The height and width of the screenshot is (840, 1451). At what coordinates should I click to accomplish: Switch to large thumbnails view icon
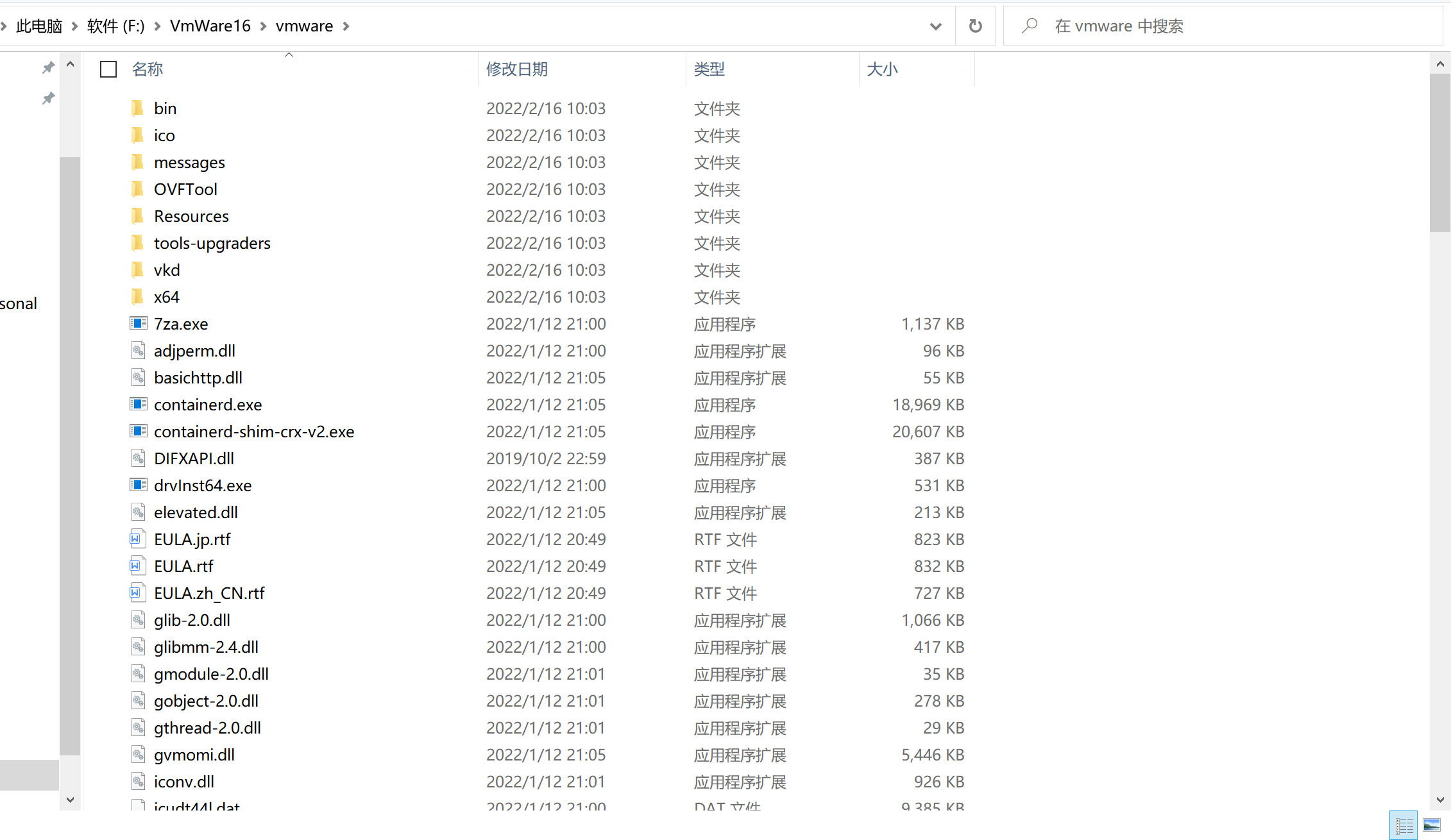point(1432,825)
